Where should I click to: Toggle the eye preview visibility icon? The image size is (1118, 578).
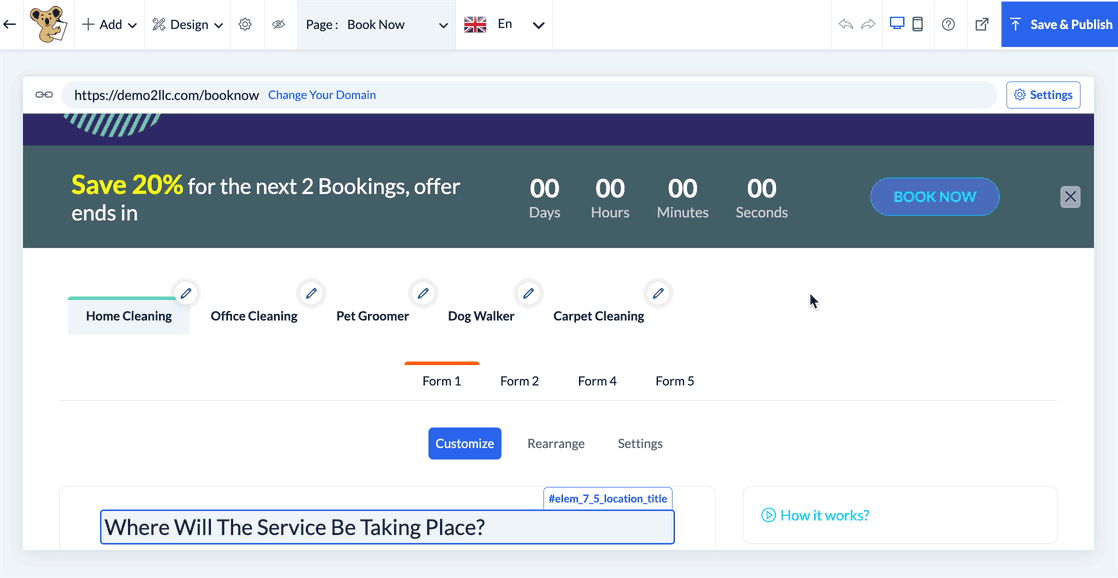(x=279, y=24)
